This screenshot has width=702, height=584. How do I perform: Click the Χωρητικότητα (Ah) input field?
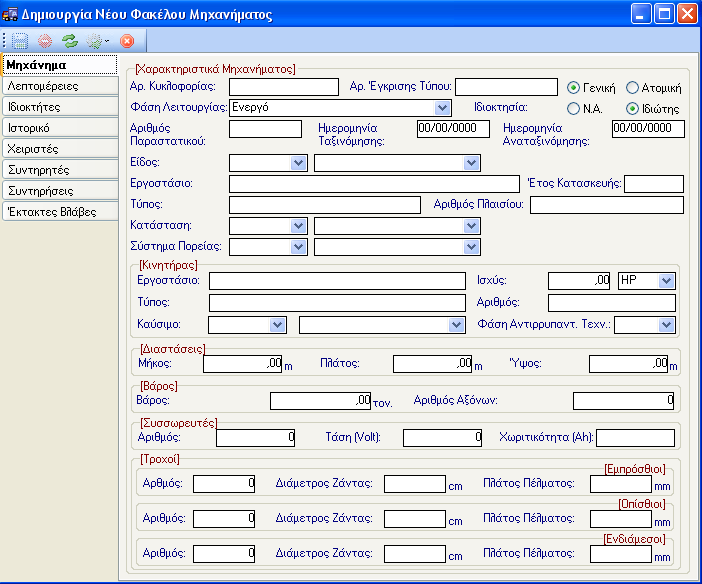point(636,438)
